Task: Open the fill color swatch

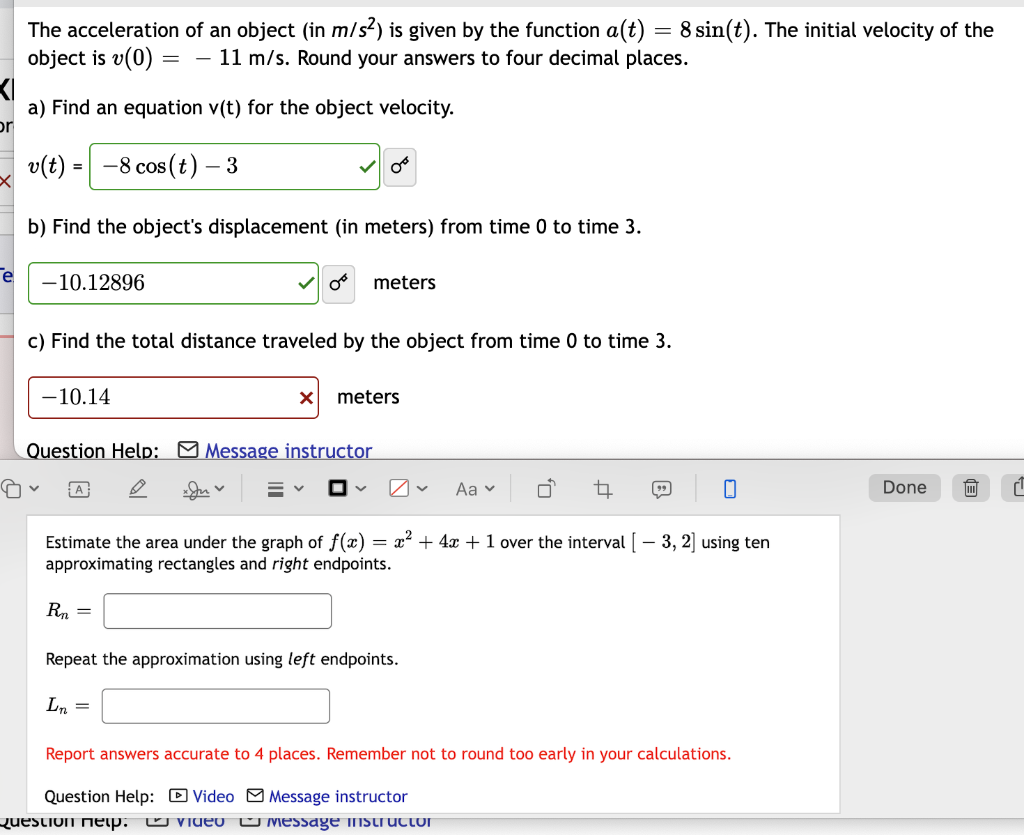Action: tap(399, 488)
